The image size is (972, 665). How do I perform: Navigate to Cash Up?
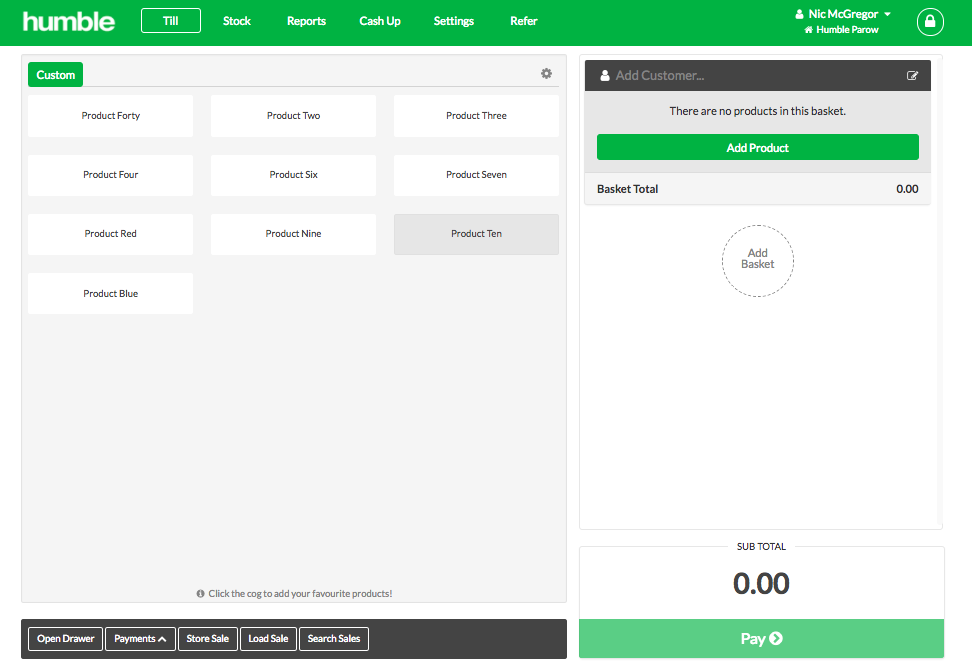(x=380, y=21)
